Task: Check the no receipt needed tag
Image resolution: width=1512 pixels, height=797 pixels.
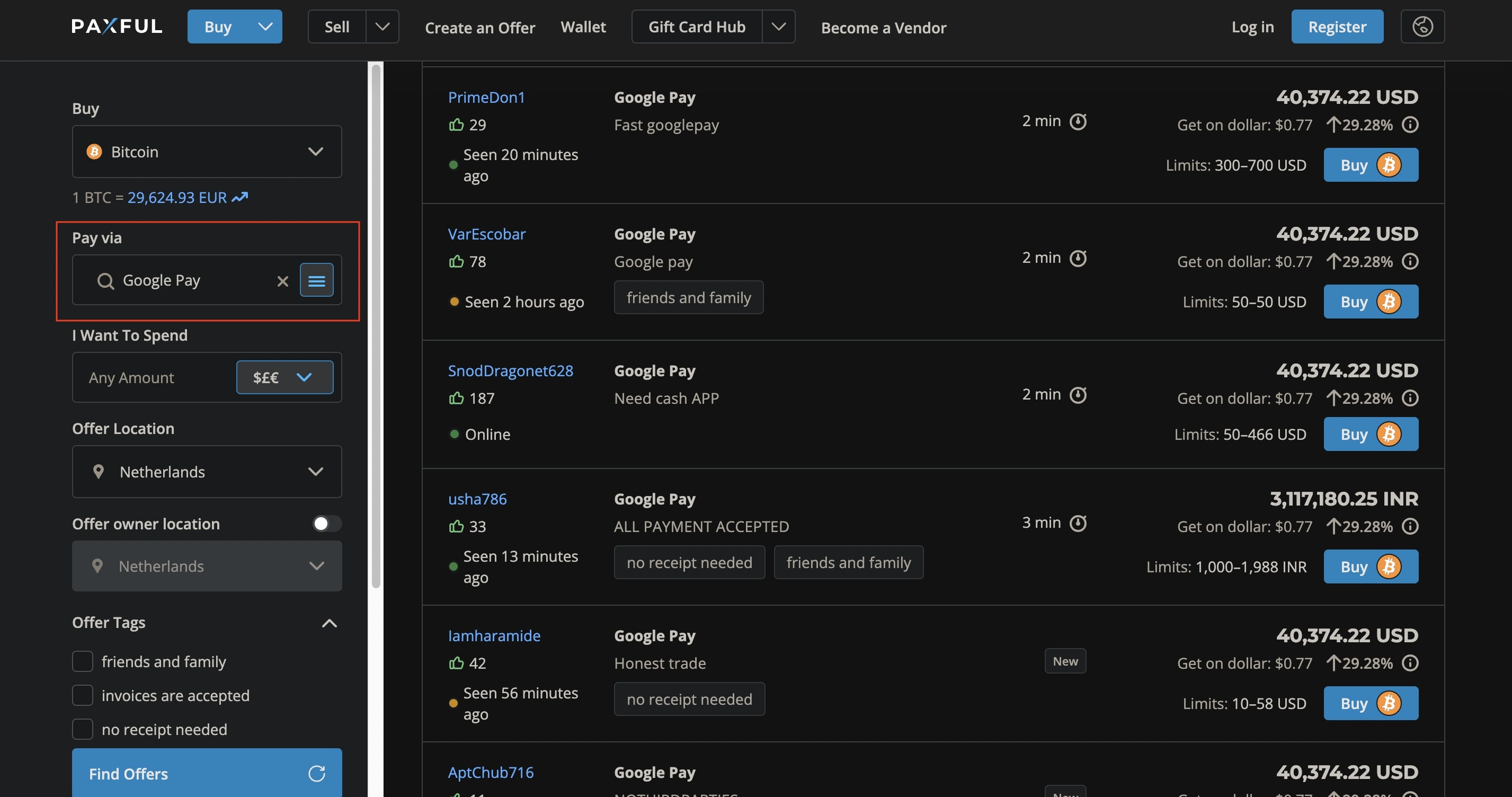Action: tap(82, 730)
